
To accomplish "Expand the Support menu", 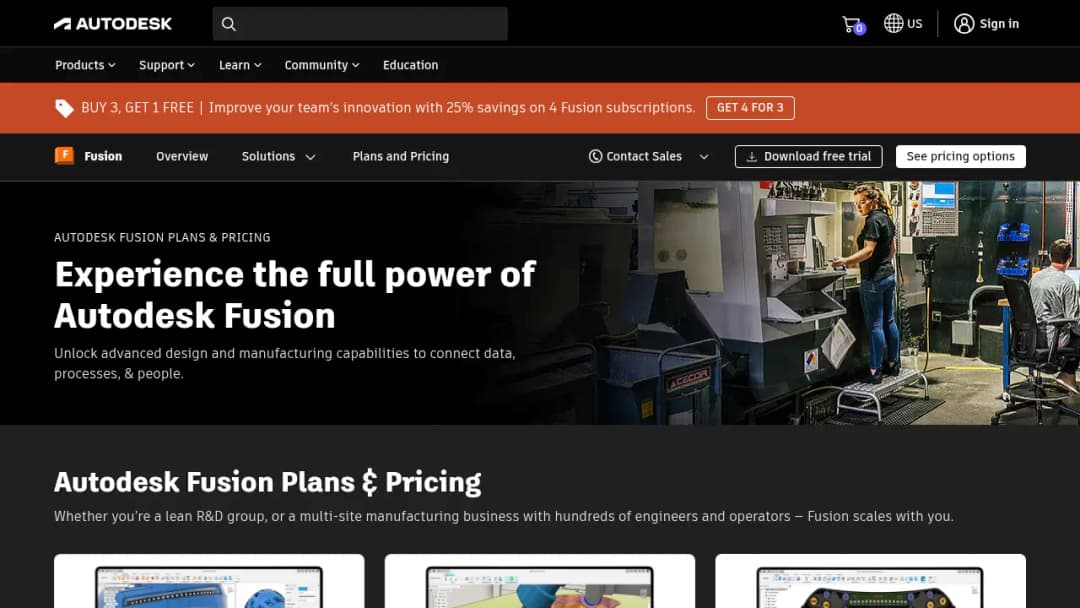I will (167, 65).
